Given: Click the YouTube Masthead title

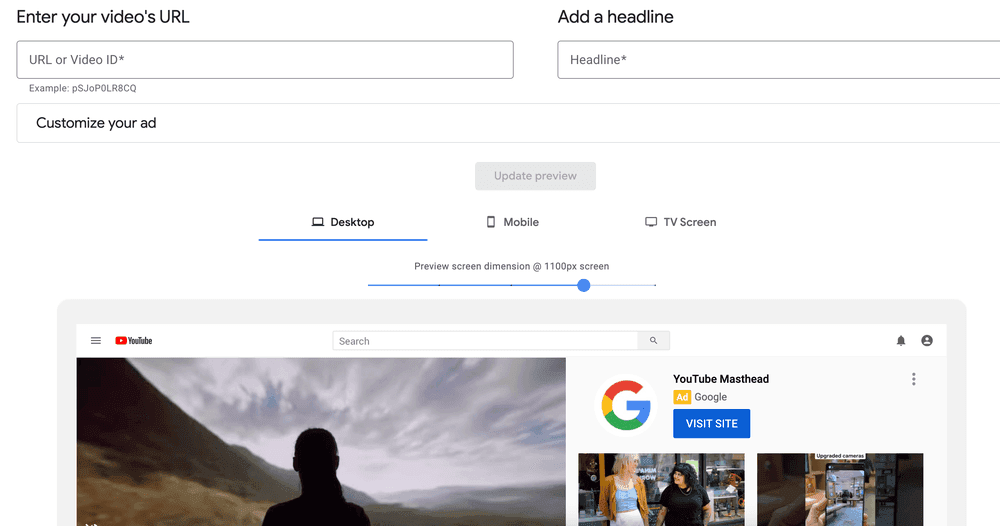Looking at the screenshot, I should point(721,379).
